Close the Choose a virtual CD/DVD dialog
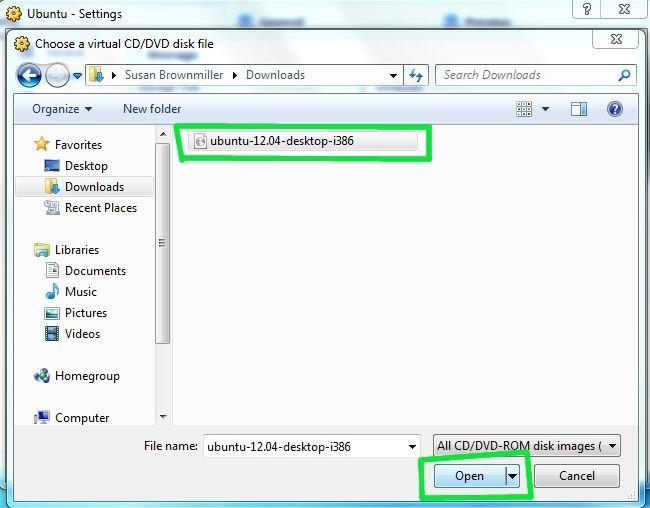 616,39
